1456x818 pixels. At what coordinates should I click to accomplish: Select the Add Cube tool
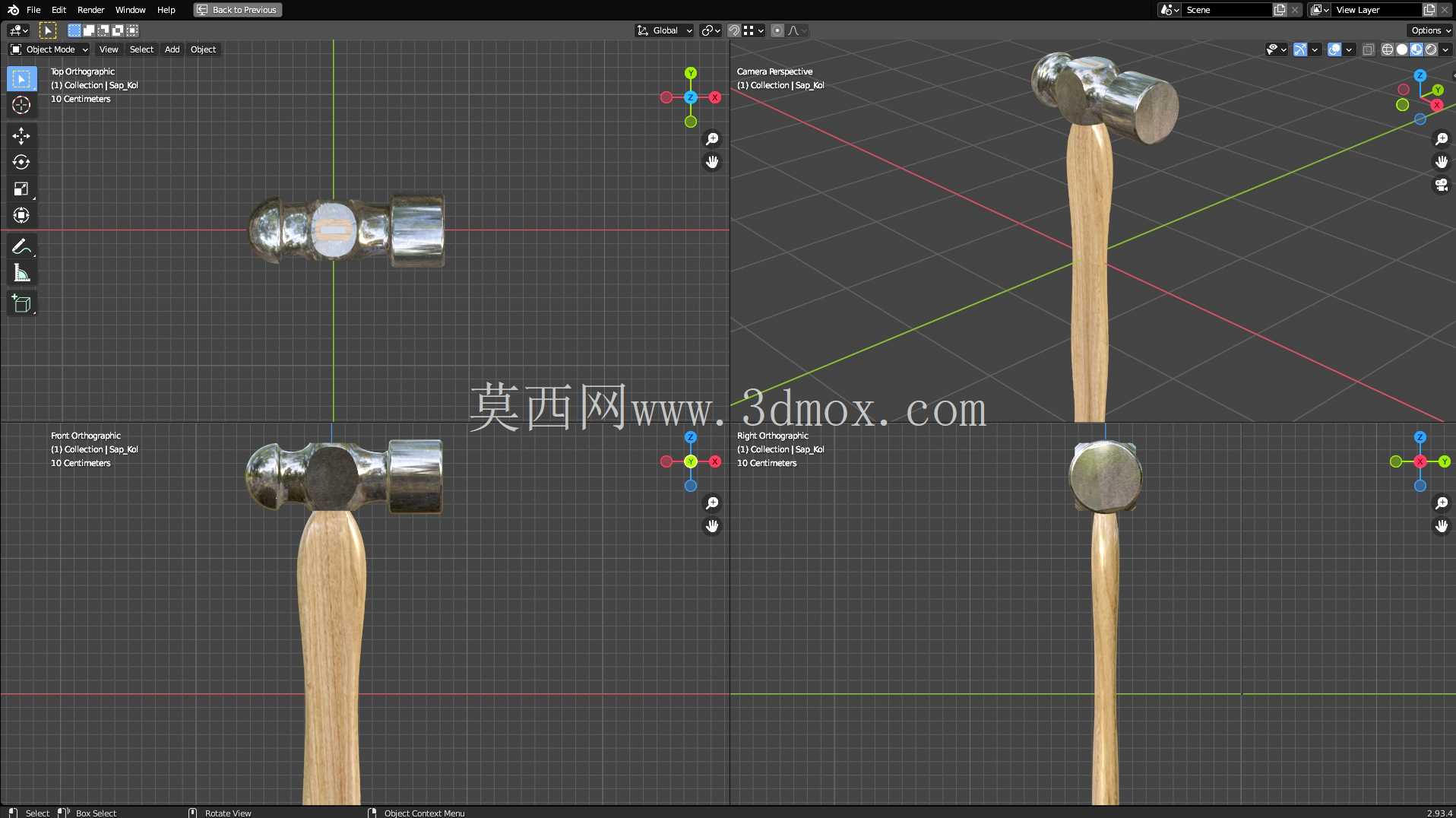tap(21, 304)
